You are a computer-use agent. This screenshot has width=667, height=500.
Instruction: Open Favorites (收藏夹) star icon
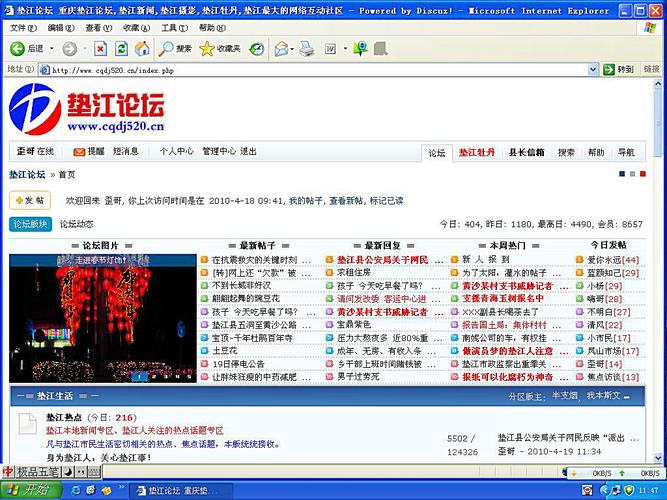(x=220, y=48)
